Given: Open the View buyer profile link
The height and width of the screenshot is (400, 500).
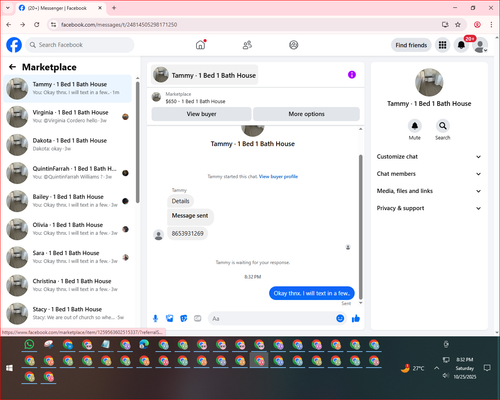Looking at the screenshot, I should tap(278, 176).
